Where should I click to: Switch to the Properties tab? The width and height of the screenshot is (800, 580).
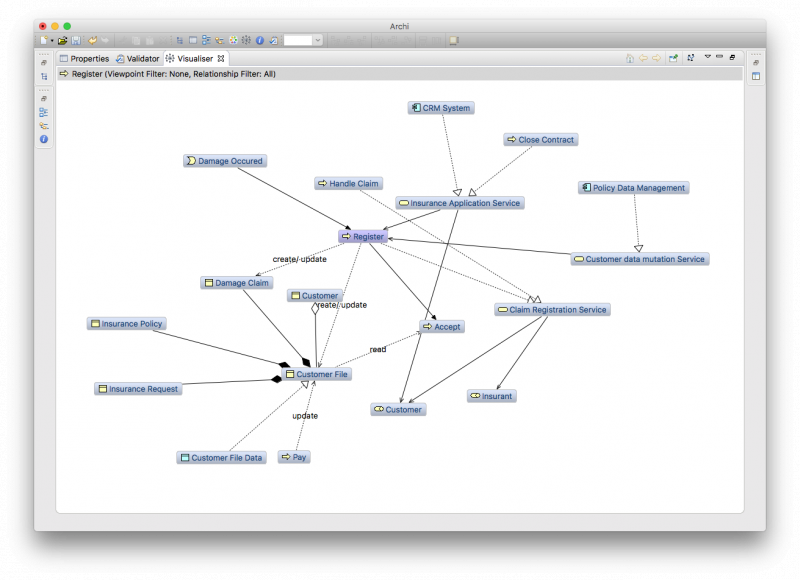[84, 59]
